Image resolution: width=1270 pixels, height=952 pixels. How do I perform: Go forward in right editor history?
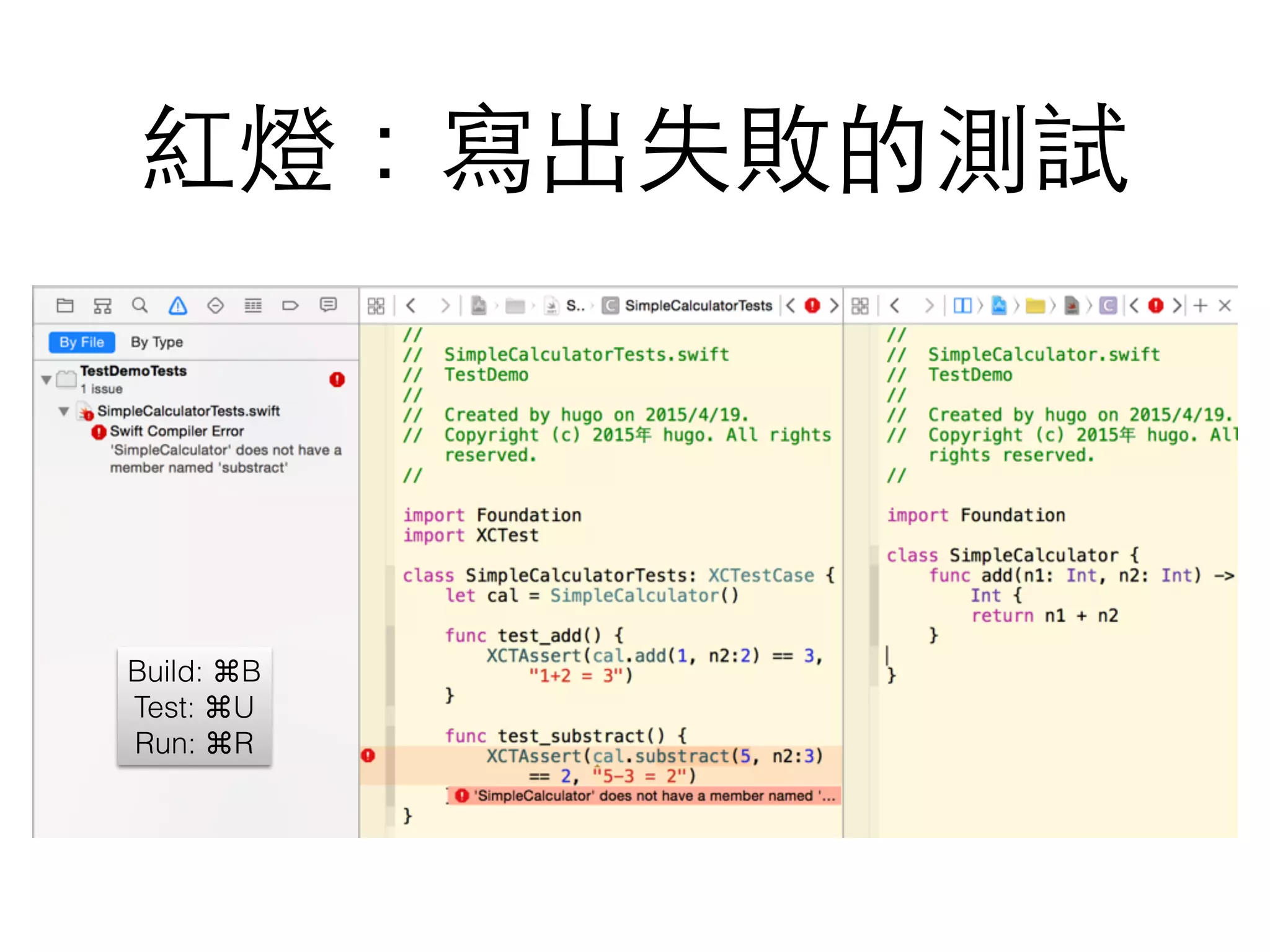click(928, 306)
